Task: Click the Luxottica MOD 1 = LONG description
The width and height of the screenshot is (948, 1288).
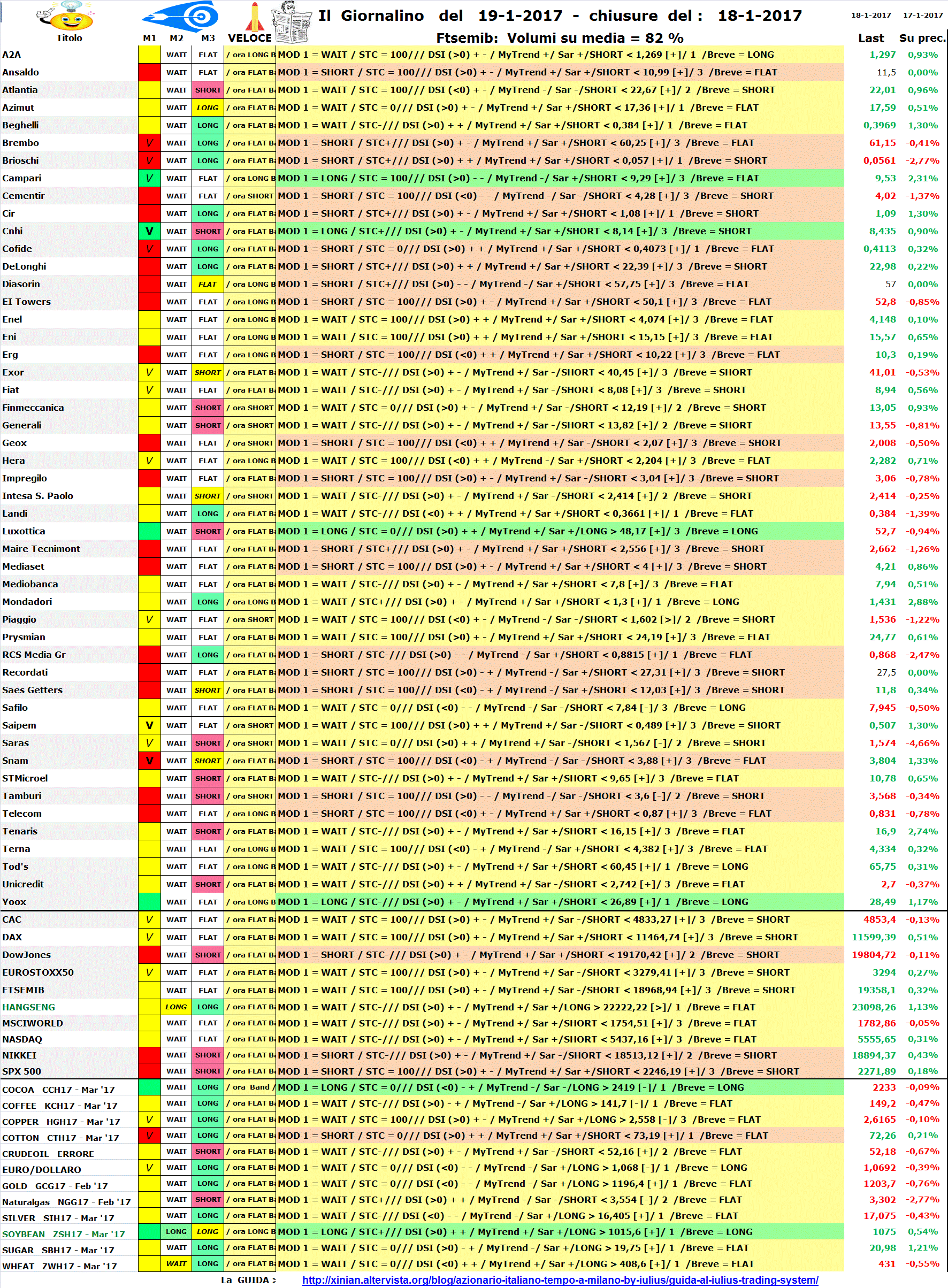Action: (x=560, y=531)
